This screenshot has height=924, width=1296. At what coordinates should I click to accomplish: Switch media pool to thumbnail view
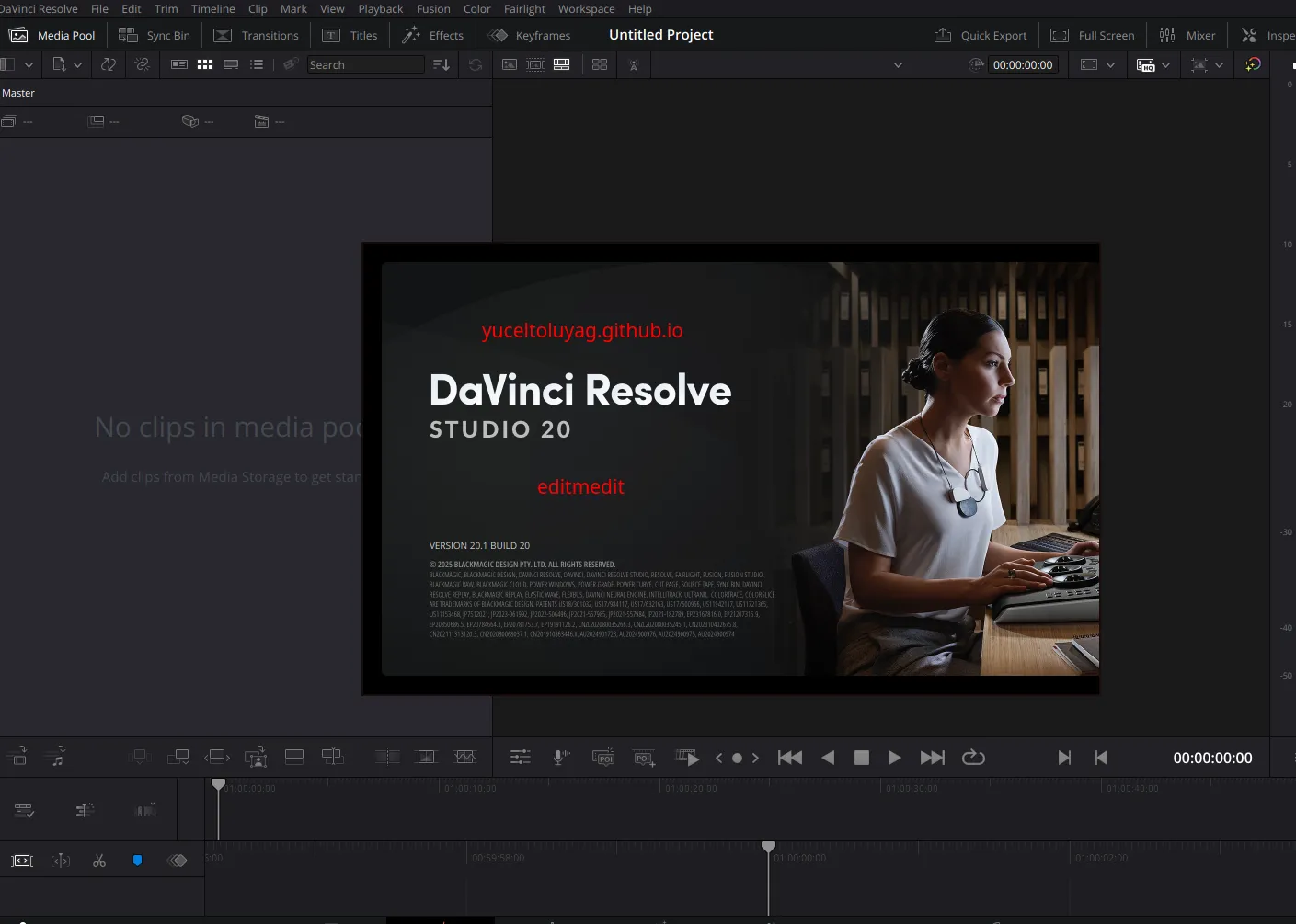tap(205, 64)
